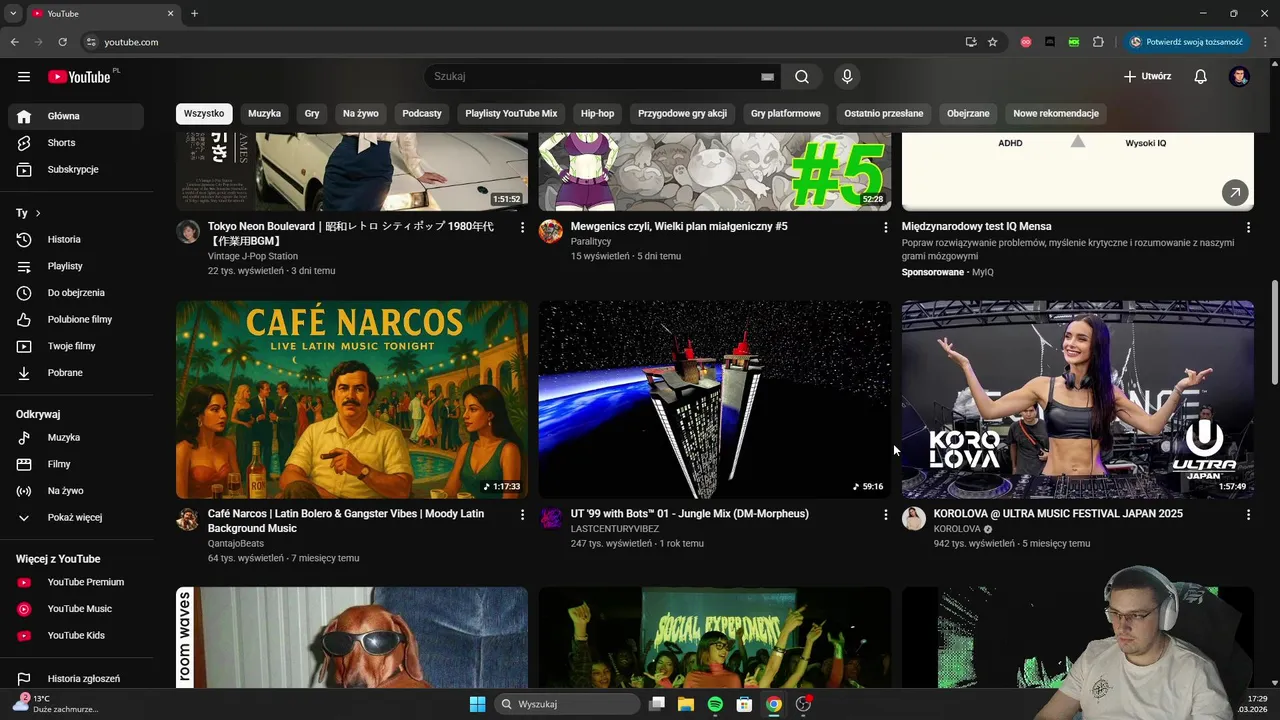1280x720 pixels.
Task: Open options menu for KOROLOVA video
Action: pos(1248,515)
